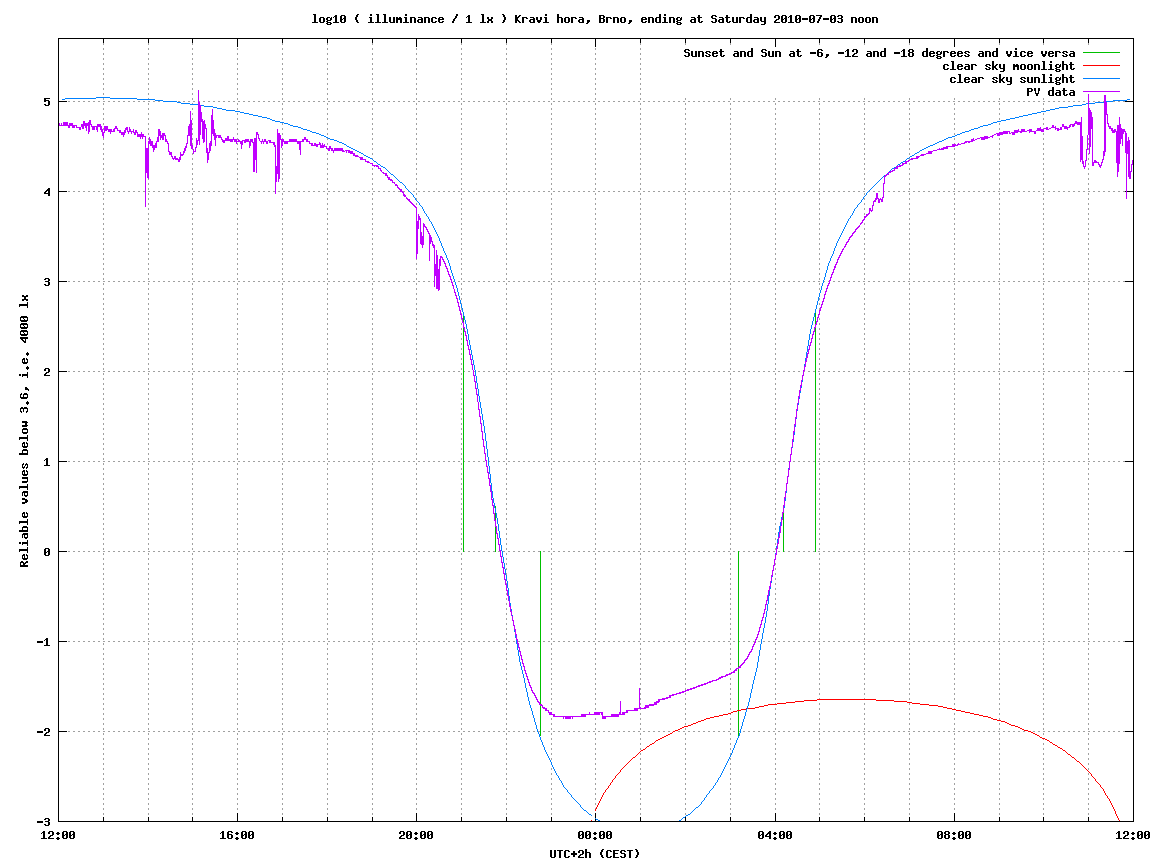This screenshot has width=1151, height=863.
Task: Select the 'PV data' legend label
Action: point(1050,92)
